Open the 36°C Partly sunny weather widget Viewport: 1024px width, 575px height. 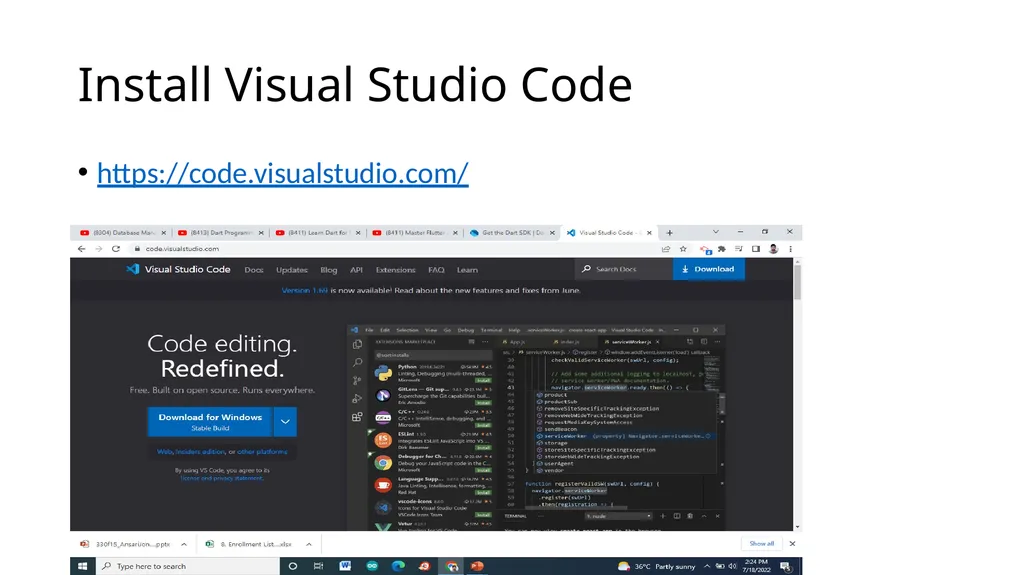(x=657, y=566)
